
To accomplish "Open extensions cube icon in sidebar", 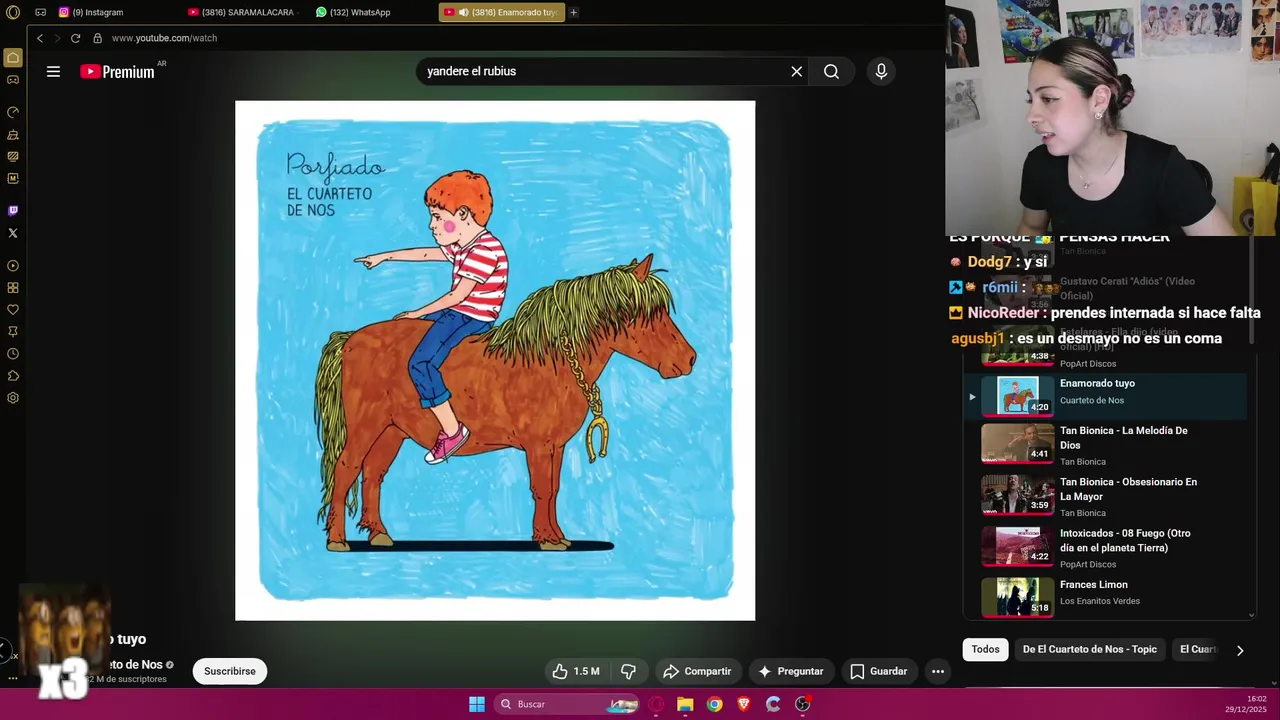I will 13,376.
